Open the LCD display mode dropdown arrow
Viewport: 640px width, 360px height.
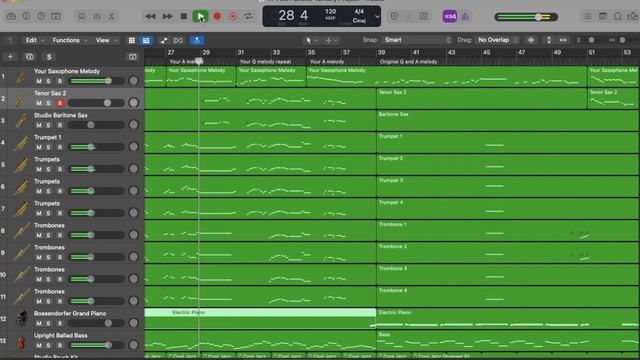[377, 17]
